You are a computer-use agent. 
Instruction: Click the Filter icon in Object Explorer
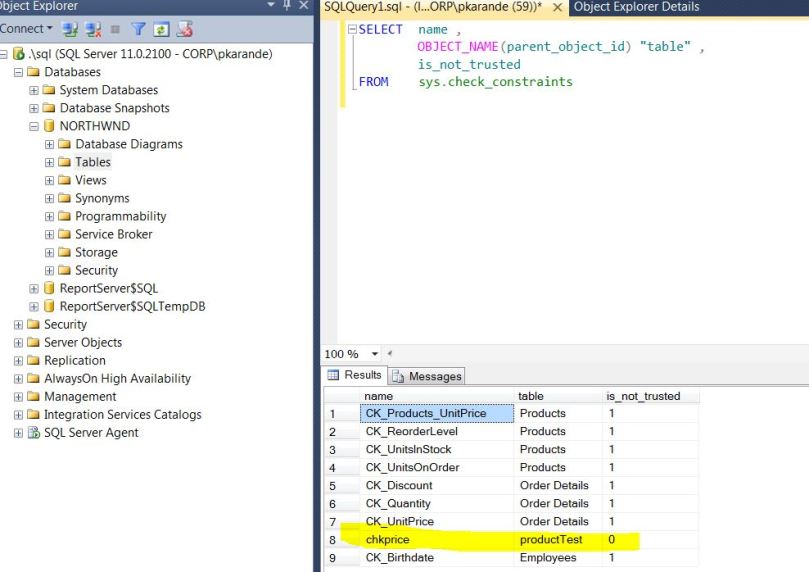138,29
